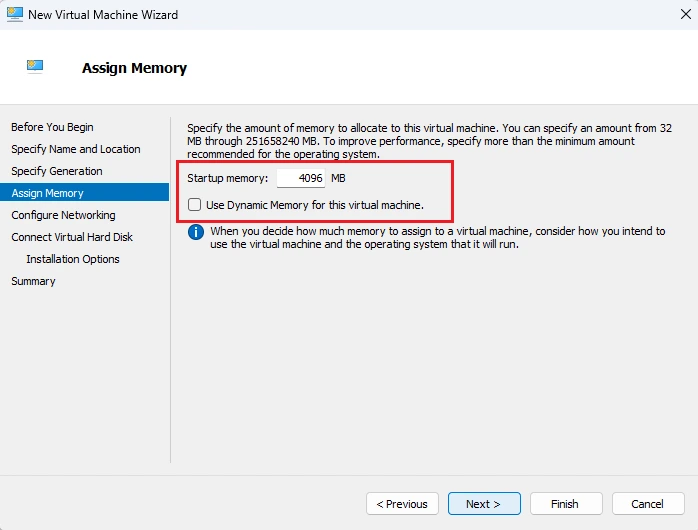Click the Previous button
This screenshot has width=698, height=530.
click(x=402, y=504)
